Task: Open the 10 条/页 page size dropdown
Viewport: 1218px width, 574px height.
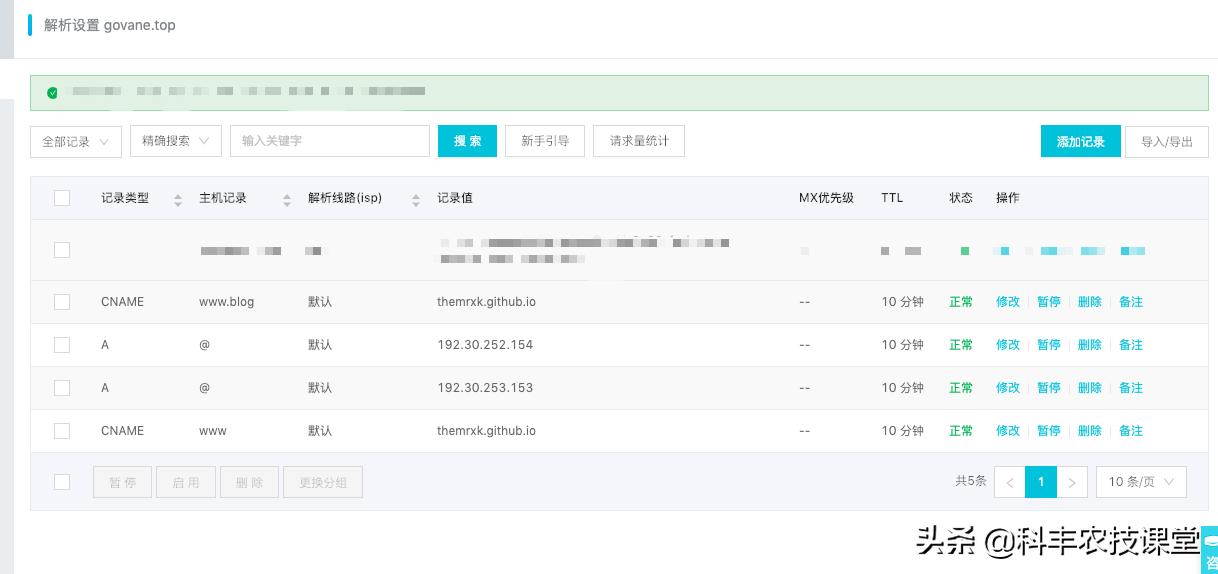Action: point(1141,482)
